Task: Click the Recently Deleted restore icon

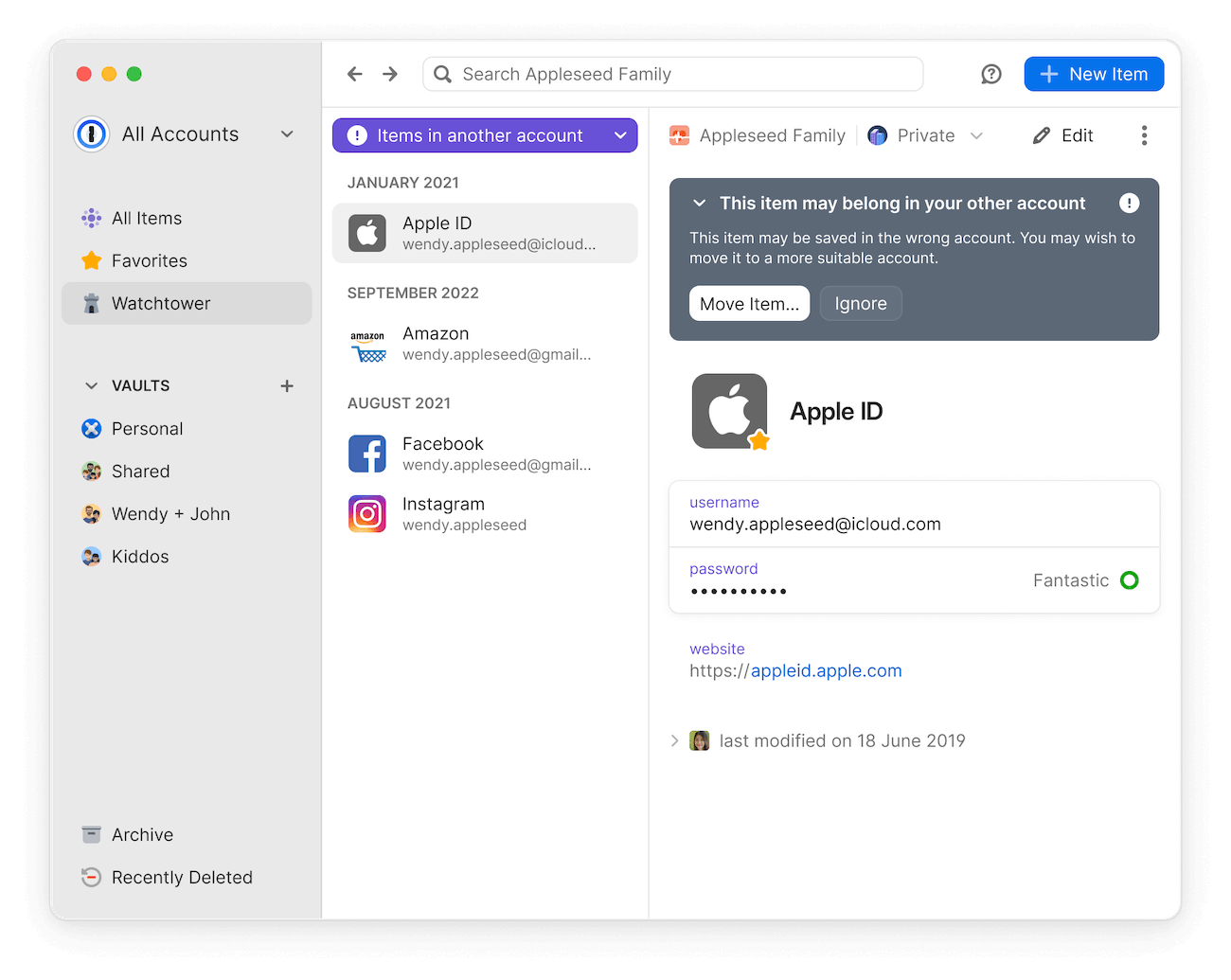Action: click(91, 877)
